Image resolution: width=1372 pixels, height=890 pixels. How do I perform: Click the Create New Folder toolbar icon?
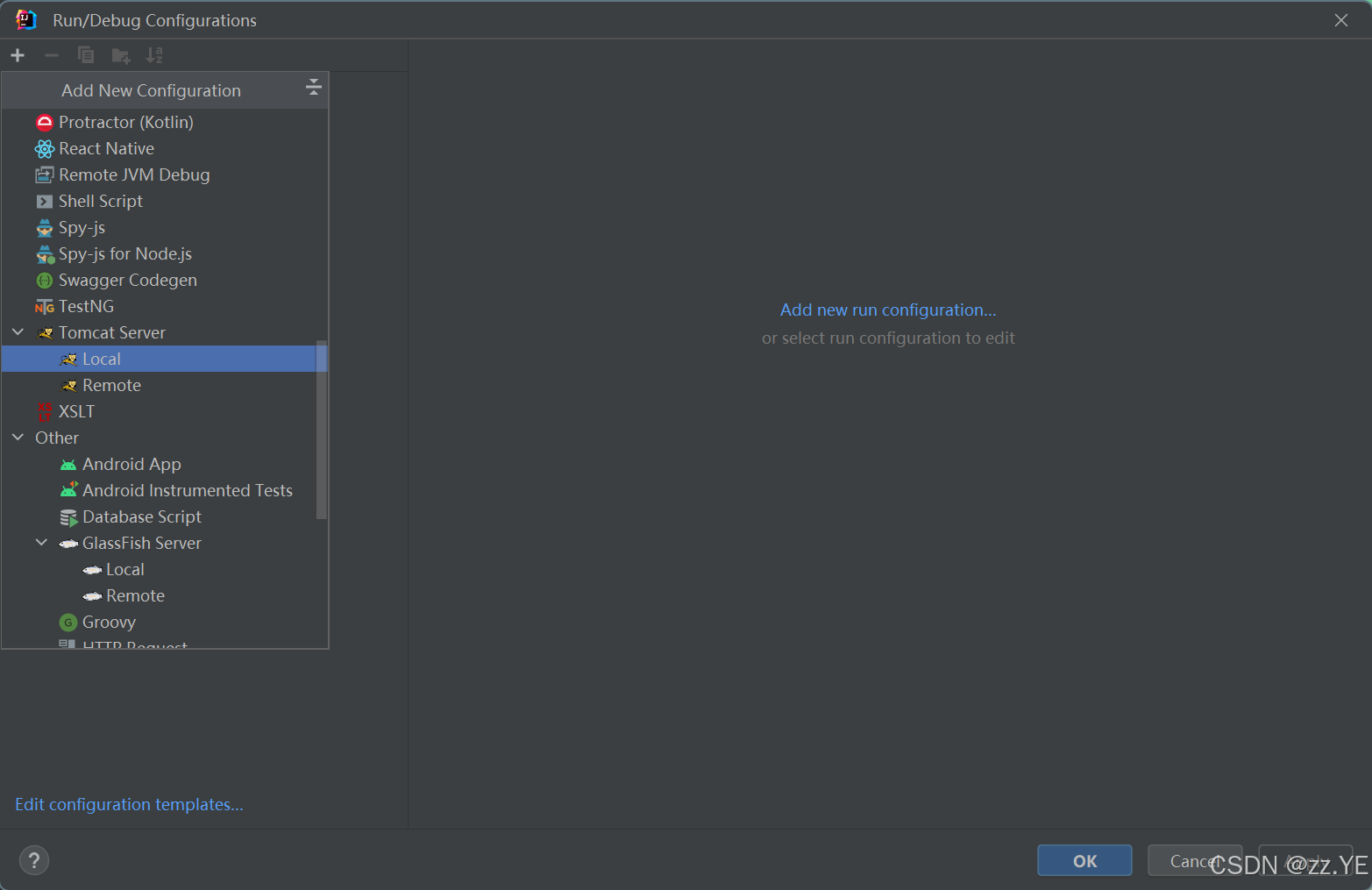(121, 56)
